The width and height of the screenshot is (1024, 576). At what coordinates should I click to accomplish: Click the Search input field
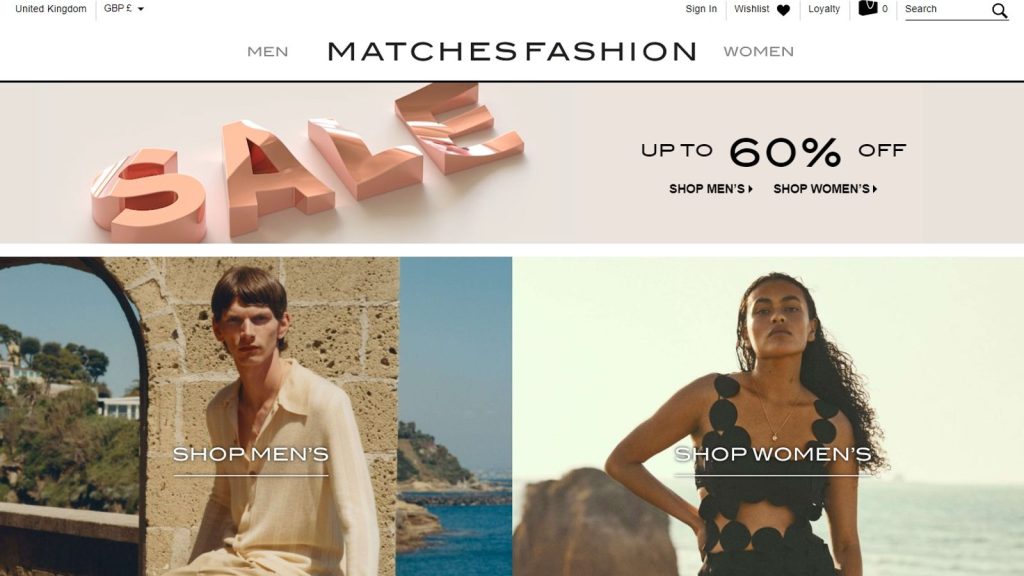946,9
